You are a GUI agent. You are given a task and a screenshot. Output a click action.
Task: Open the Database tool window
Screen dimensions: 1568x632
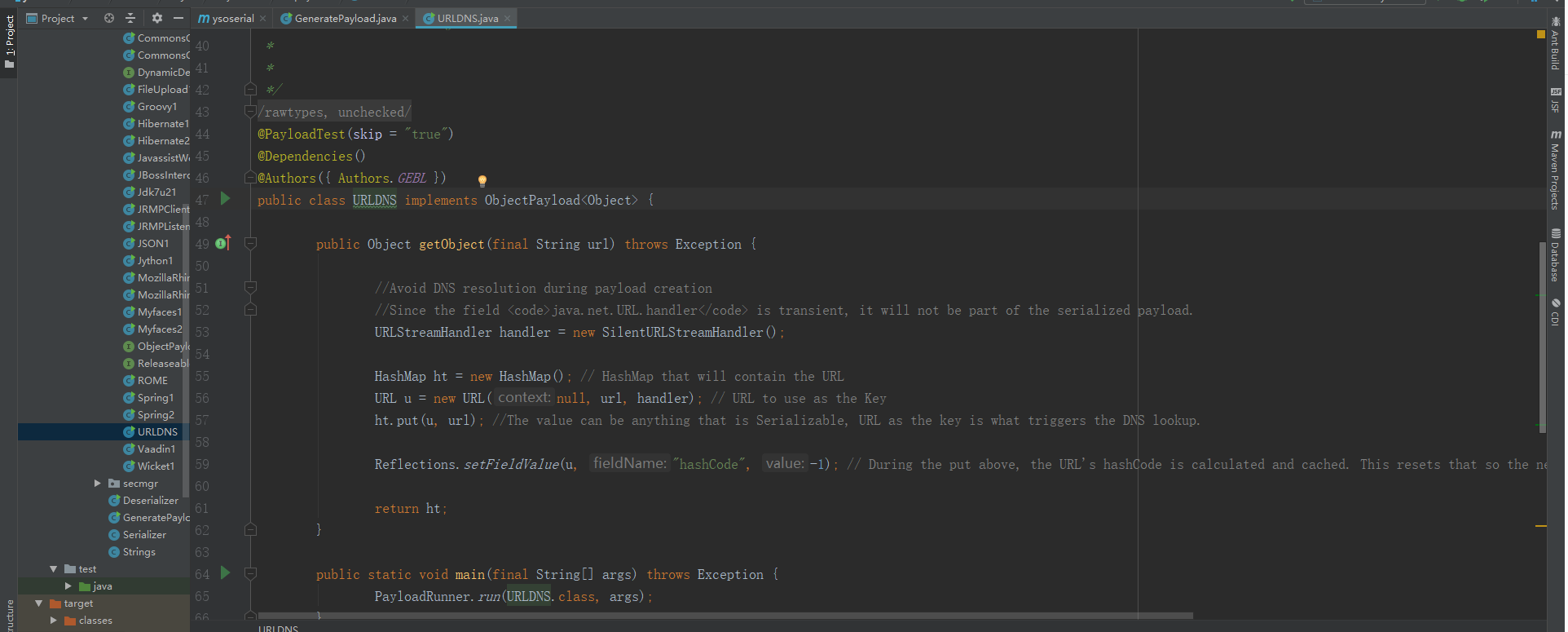coord(1556,255)
